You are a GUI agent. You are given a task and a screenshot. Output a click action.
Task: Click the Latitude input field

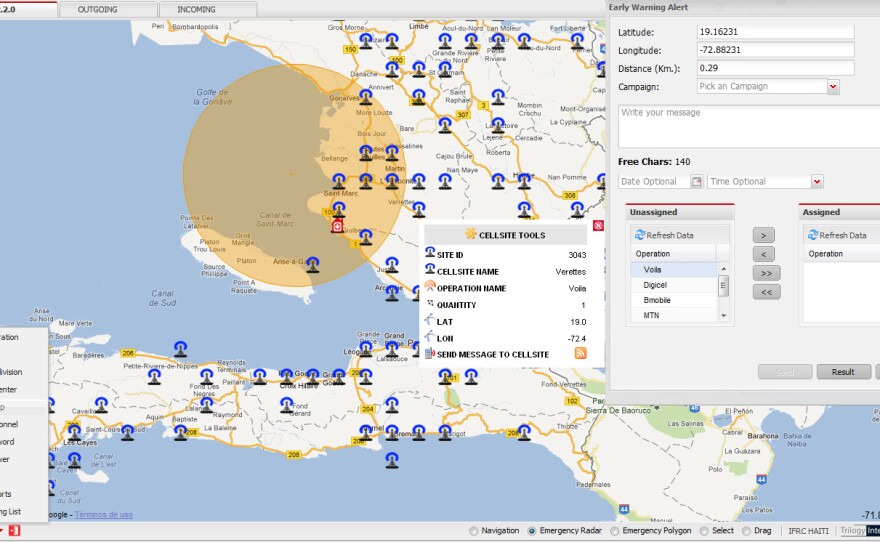[774, 32]
